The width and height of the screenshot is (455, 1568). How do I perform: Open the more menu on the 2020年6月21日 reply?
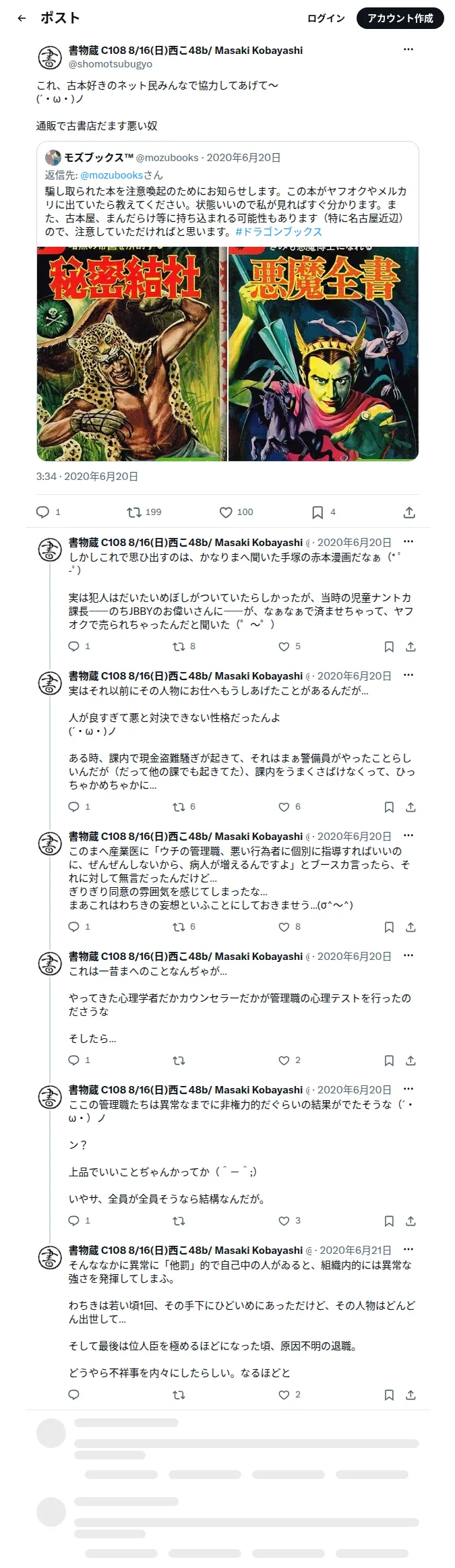point(408,1249)
